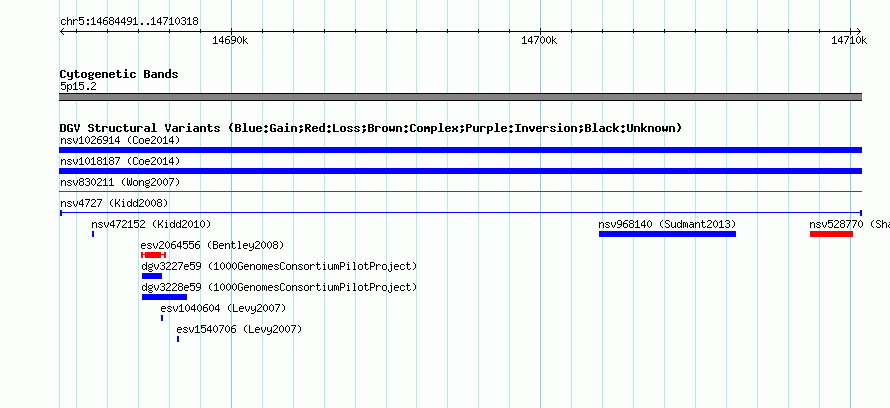Open the nsv968140 (Sudmant2013) blue bar
890x408 pixels.
pos(667,234)
